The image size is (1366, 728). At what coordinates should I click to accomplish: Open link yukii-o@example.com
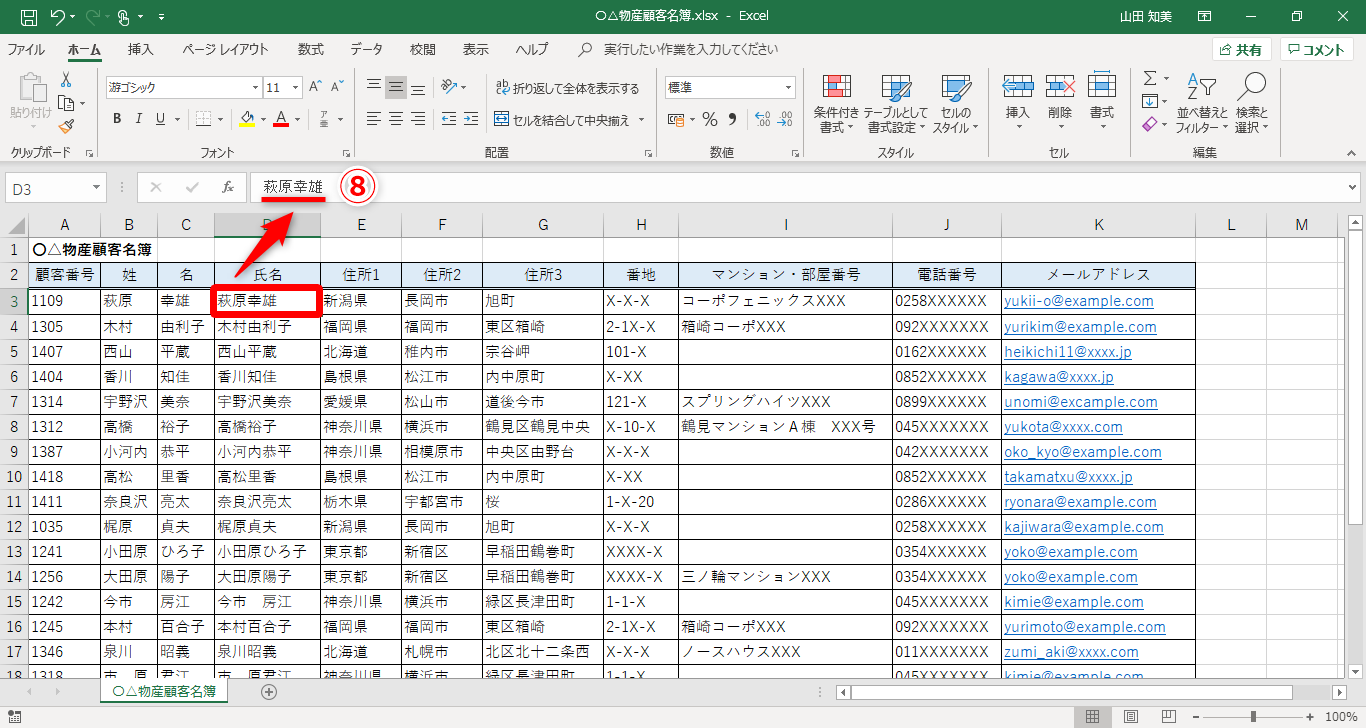[1079, 301]
